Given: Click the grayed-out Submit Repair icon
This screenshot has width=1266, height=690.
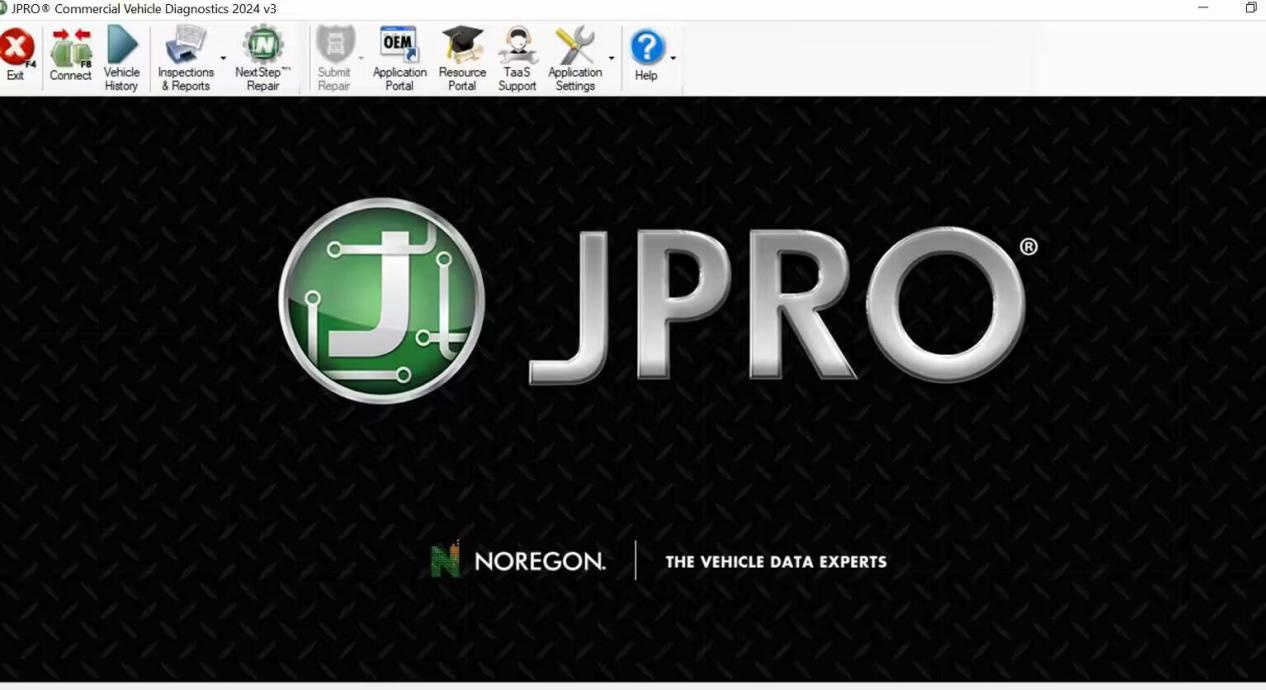Looking at the screenshot, I should [334, 48].
